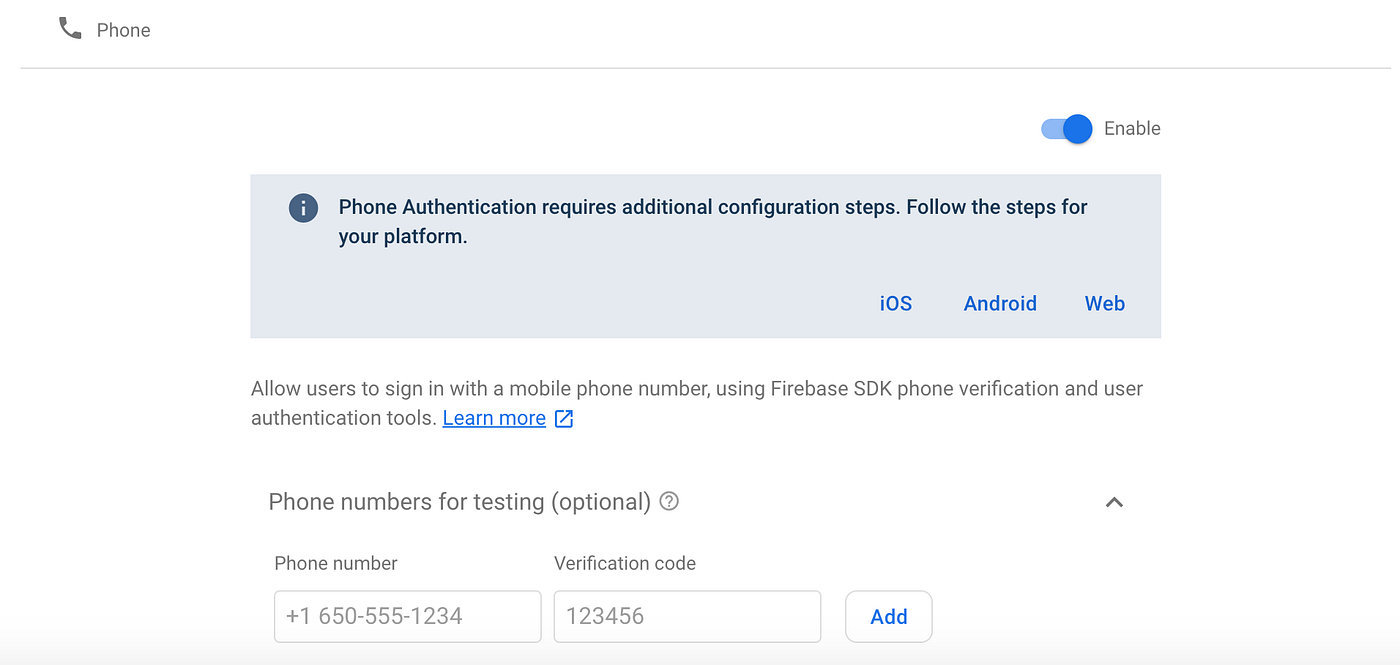Click the question mark help icon
This screenshot has height=665, width=1400.
pyautogui.click(x=670, y=501)
